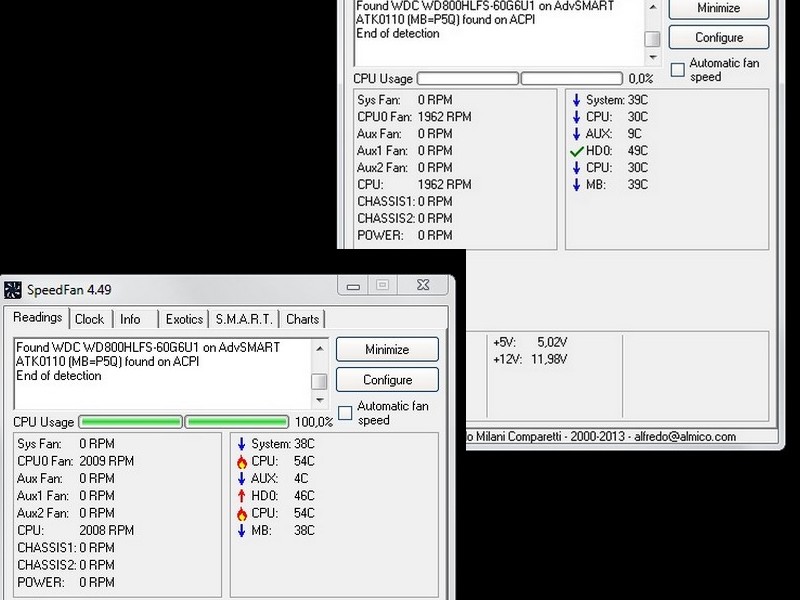Image resolution: width=800 pixels, height=600 pixels.
Task: Click the red up arrow next to HD0 46C
Action: tap(241, 496)
